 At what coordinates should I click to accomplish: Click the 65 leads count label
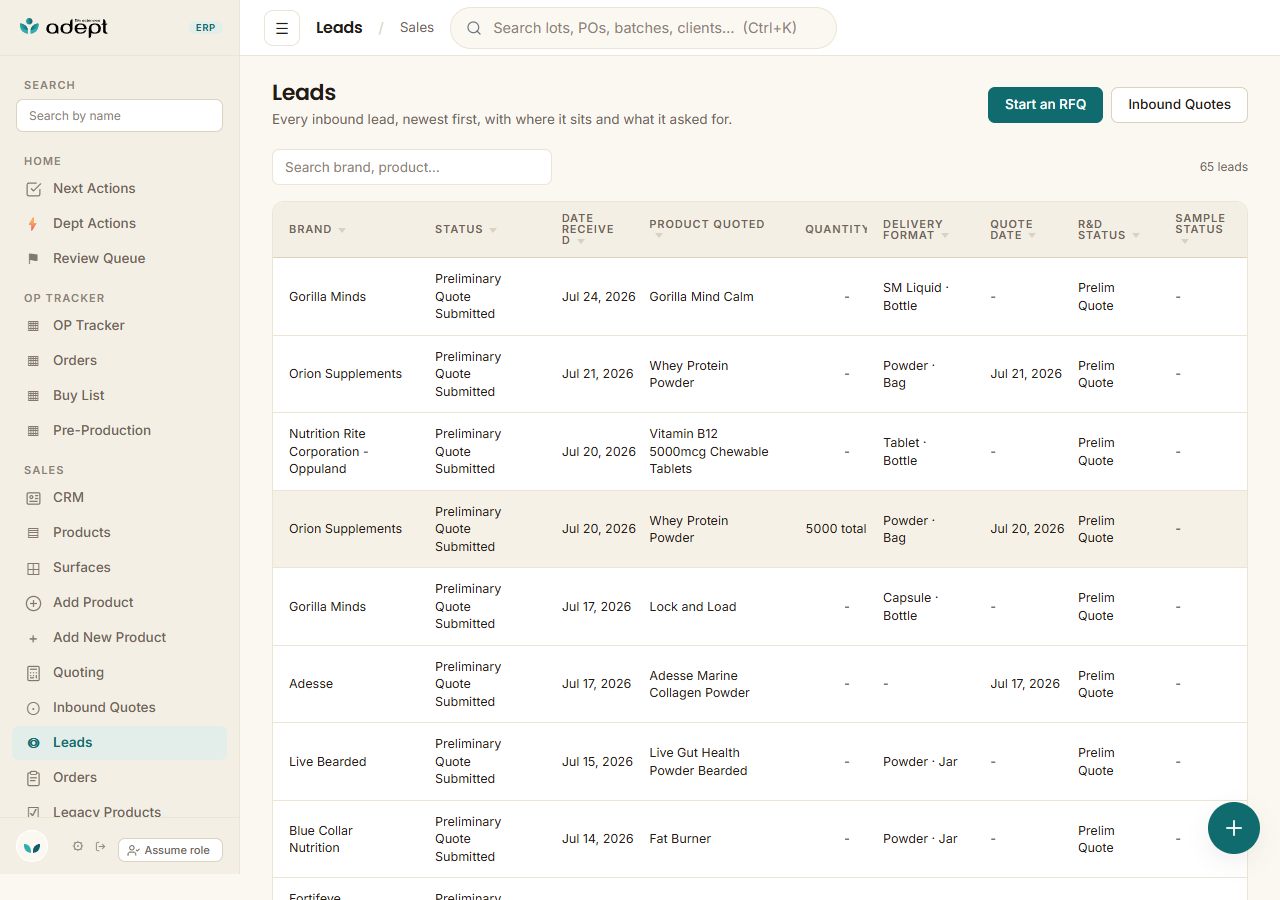pyautogui.click(x=1224, y=167)
